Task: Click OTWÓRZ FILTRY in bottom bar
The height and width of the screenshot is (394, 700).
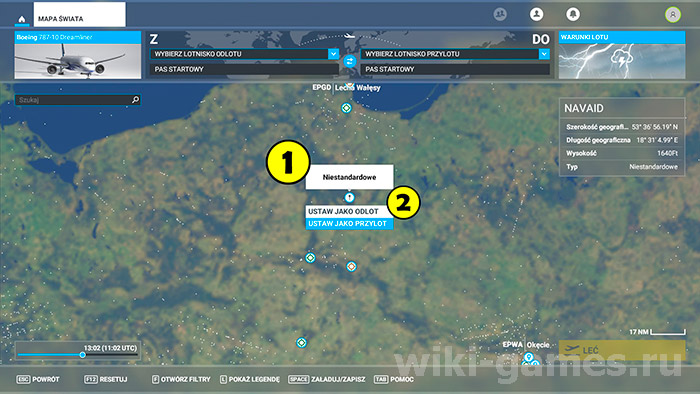Action: tap(181, 379)
